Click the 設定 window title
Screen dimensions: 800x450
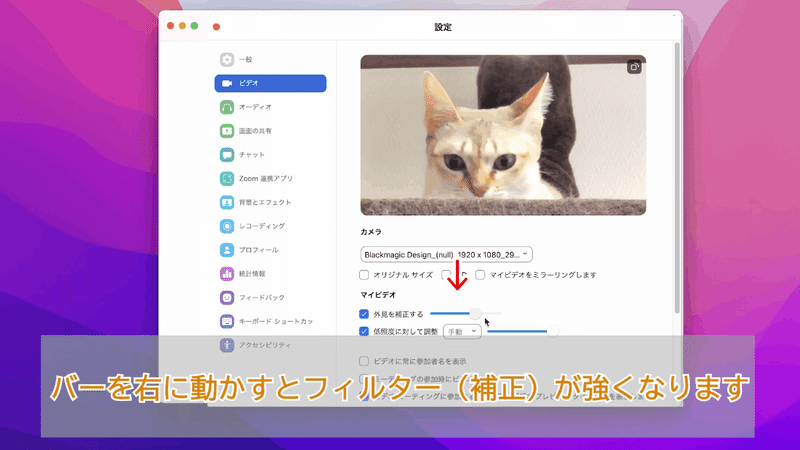tap(443, 27)
